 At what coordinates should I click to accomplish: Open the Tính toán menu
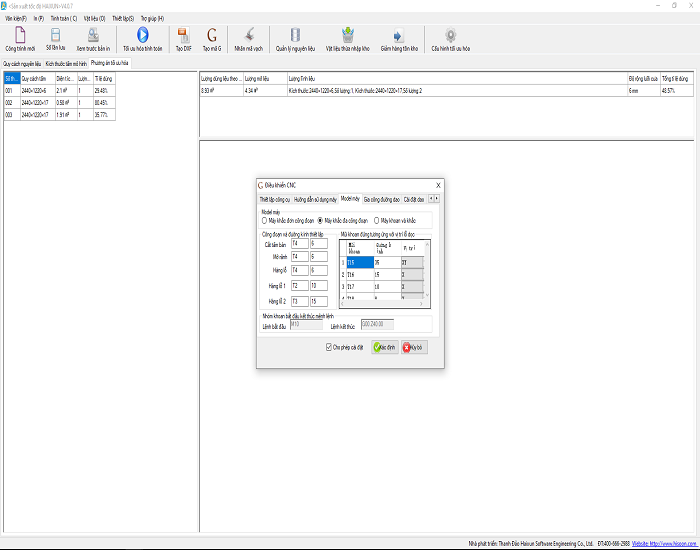(64, 18)
